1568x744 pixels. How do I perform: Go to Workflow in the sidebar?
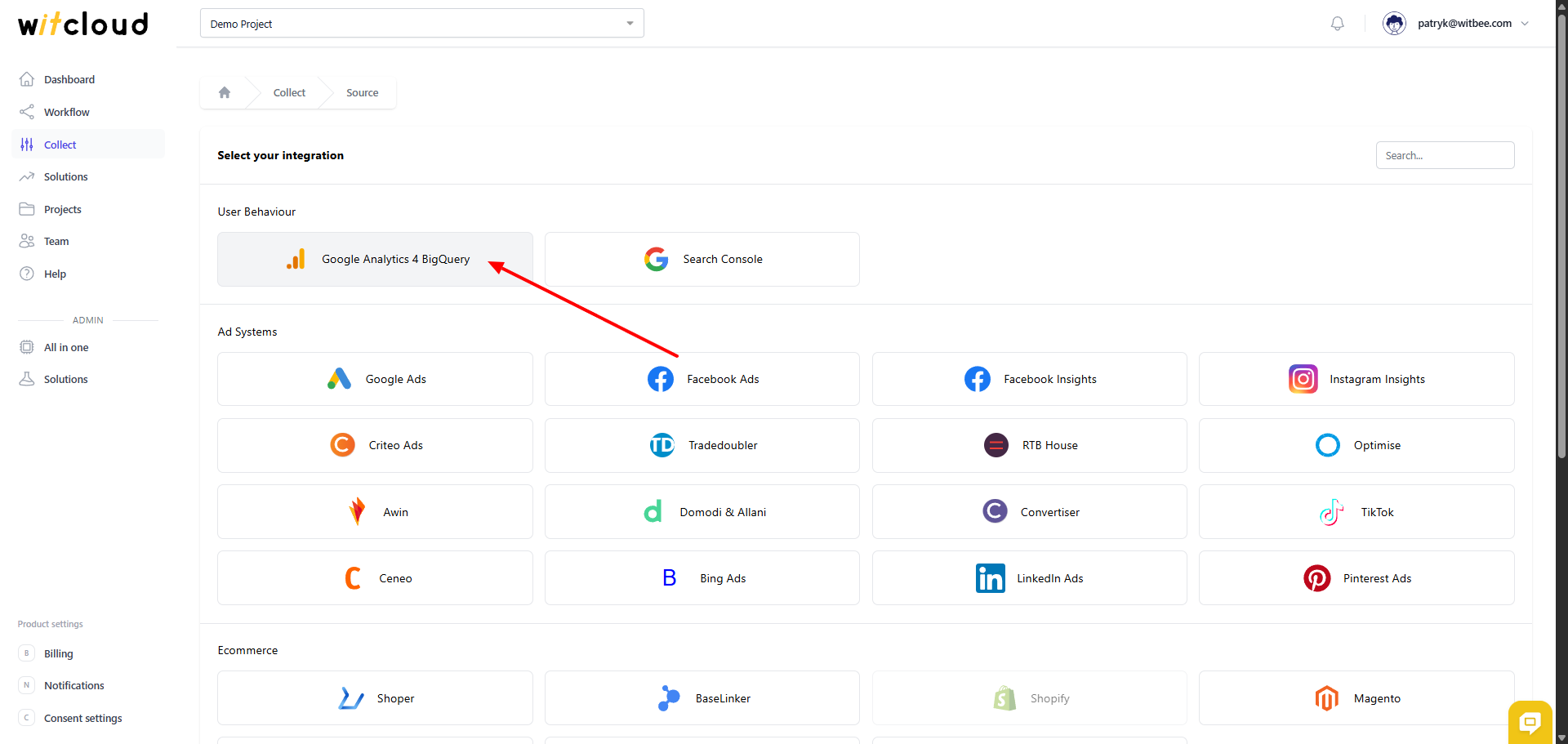(67, 113)
